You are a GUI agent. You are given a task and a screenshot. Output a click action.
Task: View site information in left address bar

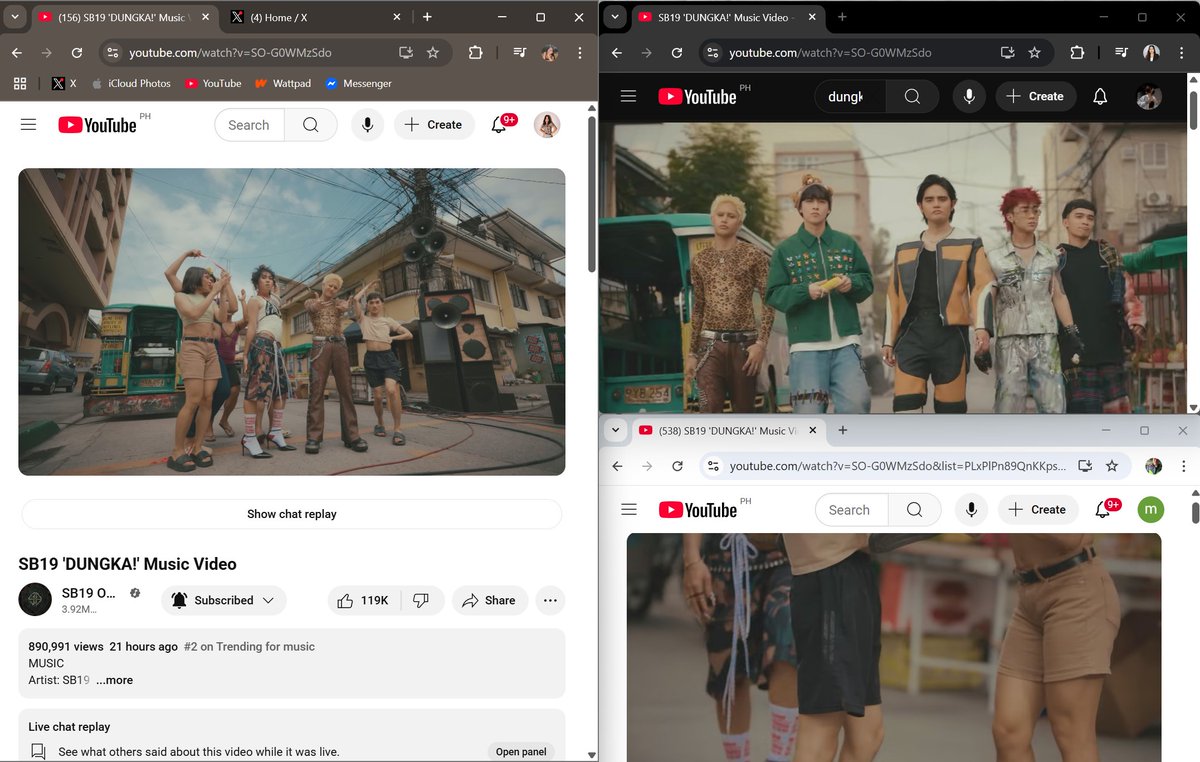[113, 53]
